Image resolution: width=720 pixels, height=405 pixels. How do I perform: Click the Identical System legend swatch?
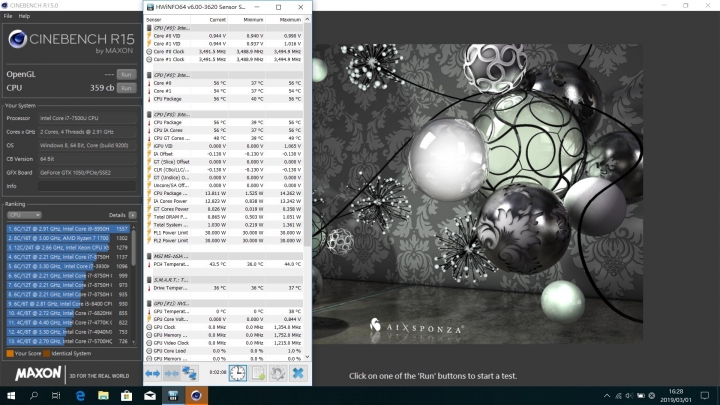tap(46, 354)
